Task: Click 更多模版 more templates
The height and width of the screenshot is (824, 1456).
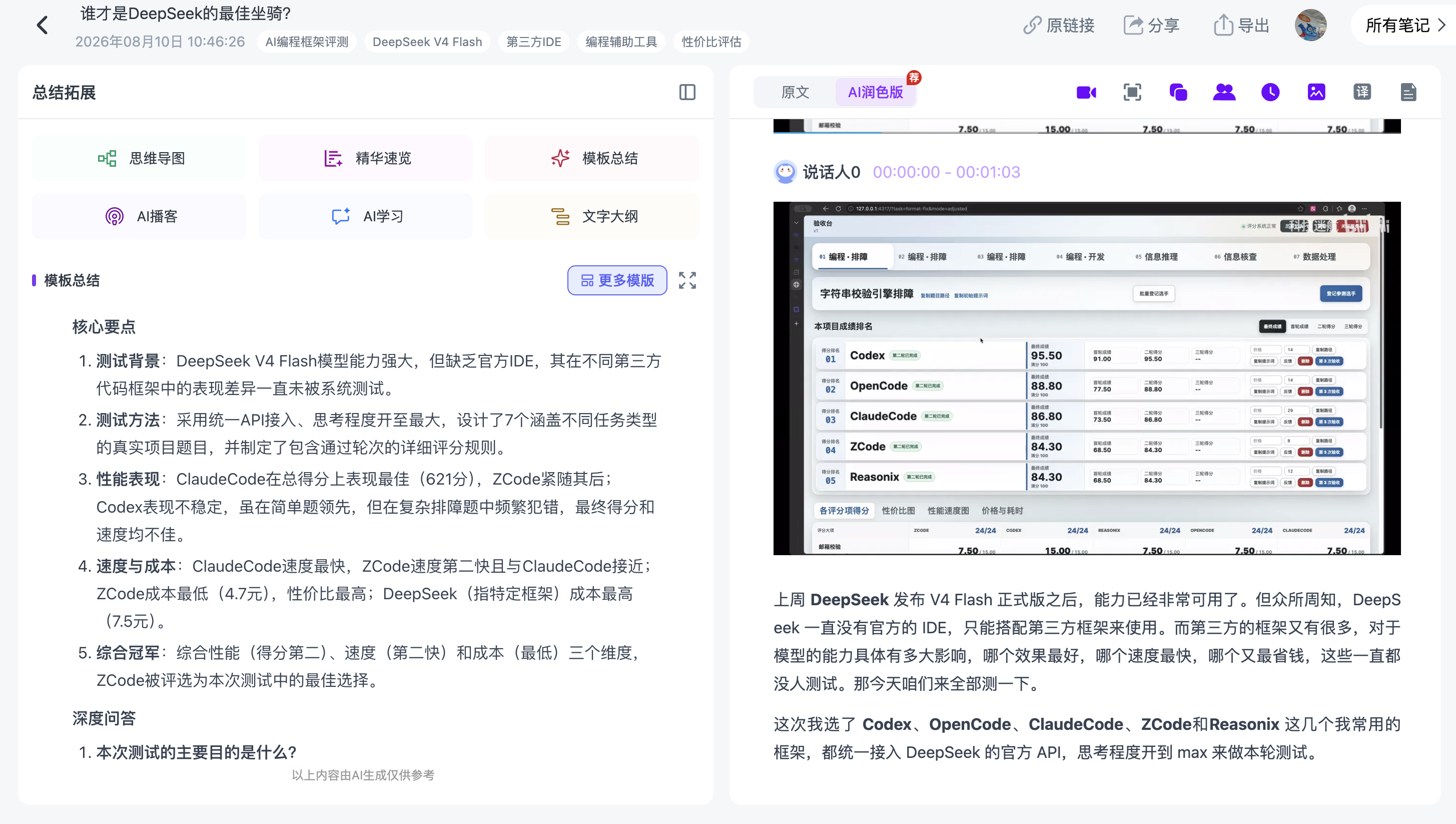Action: [x=617, y=280]
